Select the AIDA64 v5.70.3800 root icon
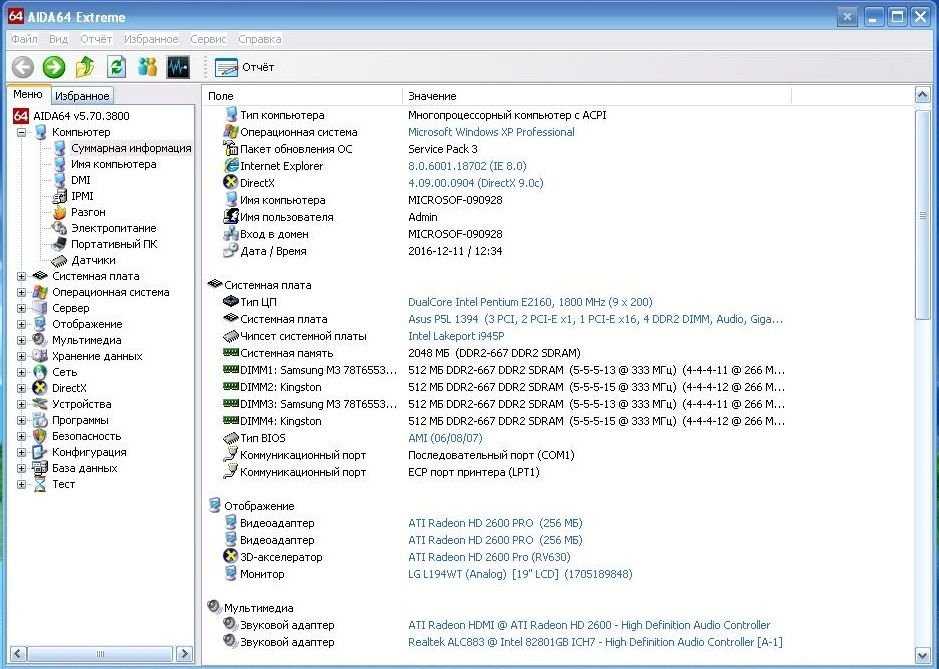 21,116
